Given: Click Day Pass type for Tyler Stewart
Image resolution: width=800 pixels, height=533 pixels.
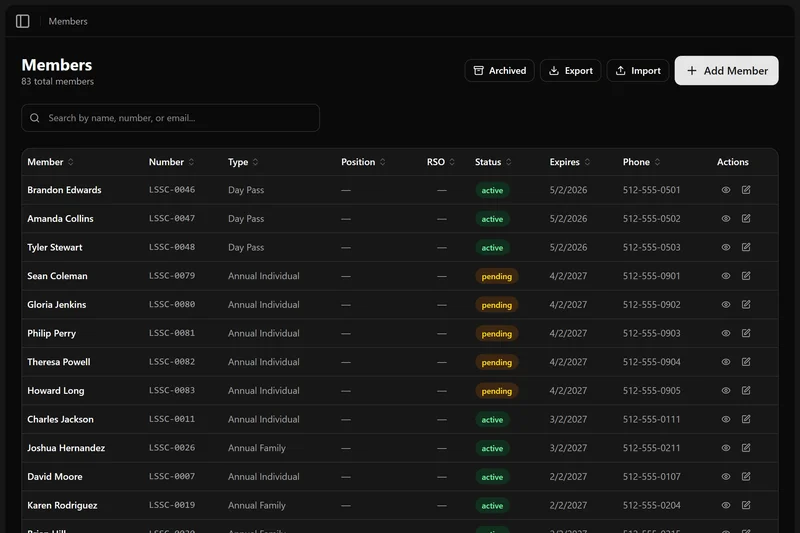Looking at the screenshot, I should [246, 247].
